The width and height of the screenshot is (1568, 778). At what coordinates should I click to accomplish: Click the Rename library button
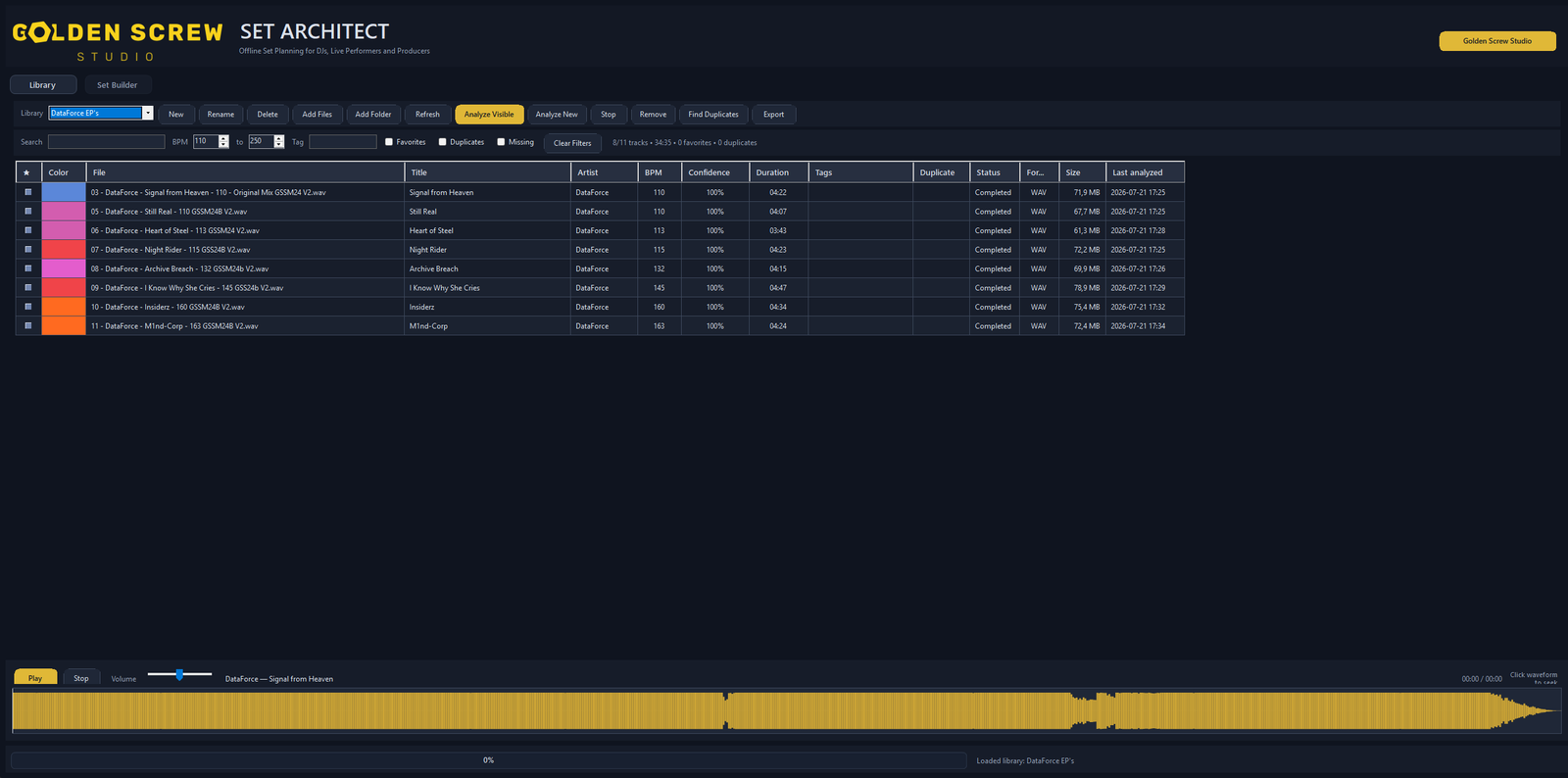[x=220, y=115]
